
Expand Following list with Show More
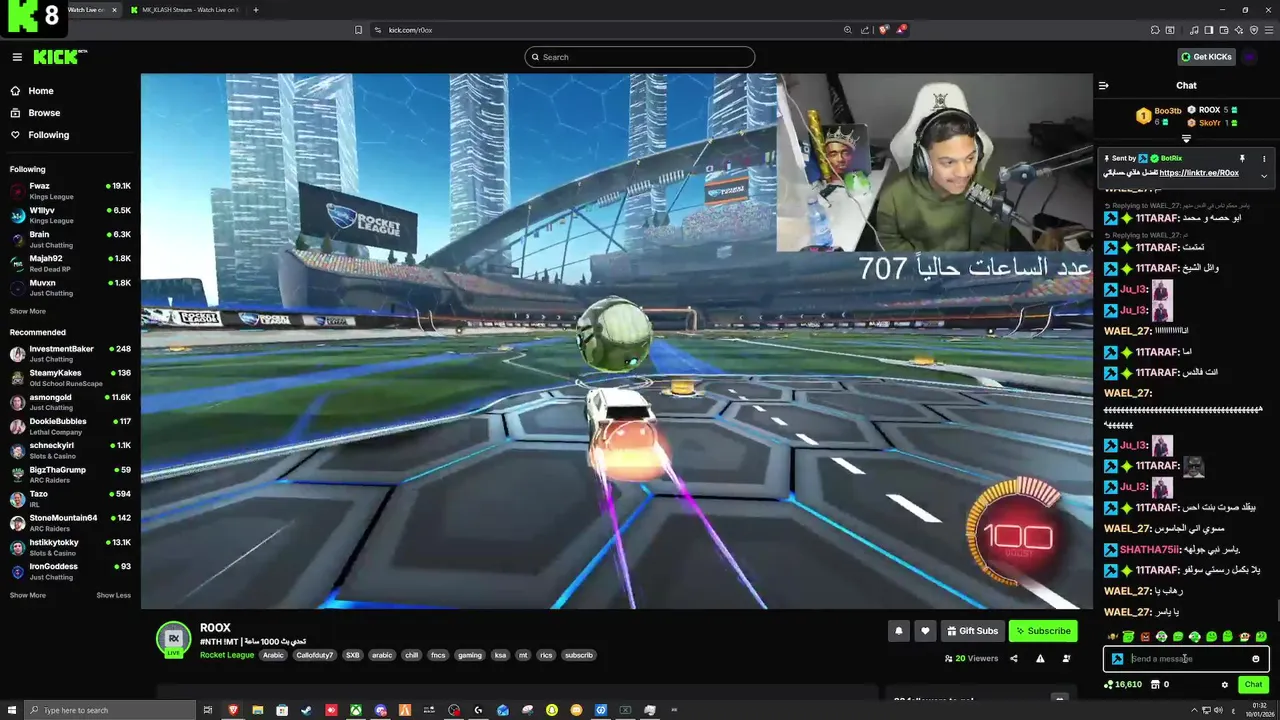pos(28,311)
